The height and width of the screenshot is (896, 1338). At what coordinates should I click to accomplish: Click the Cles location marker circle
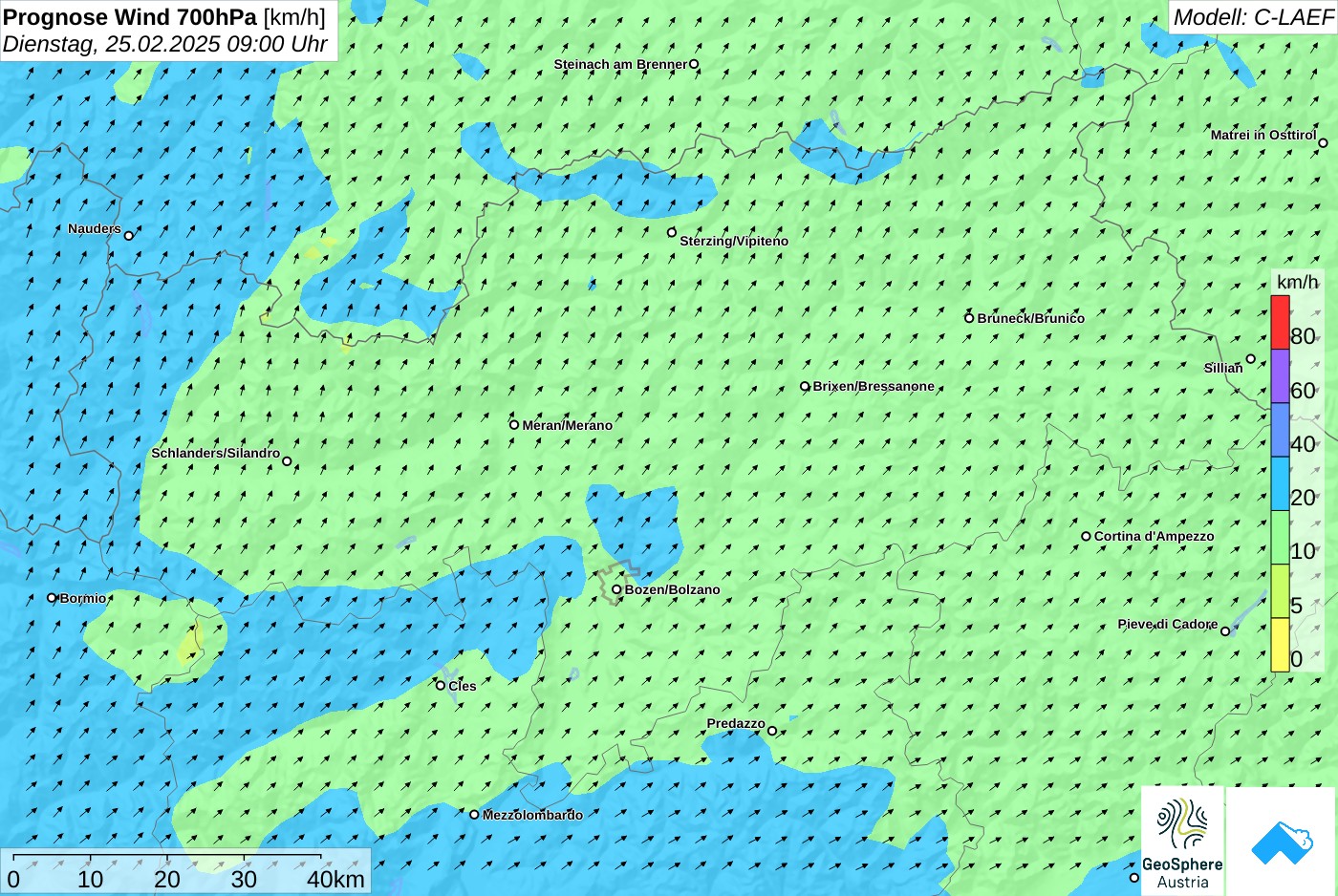coord(441,685)
